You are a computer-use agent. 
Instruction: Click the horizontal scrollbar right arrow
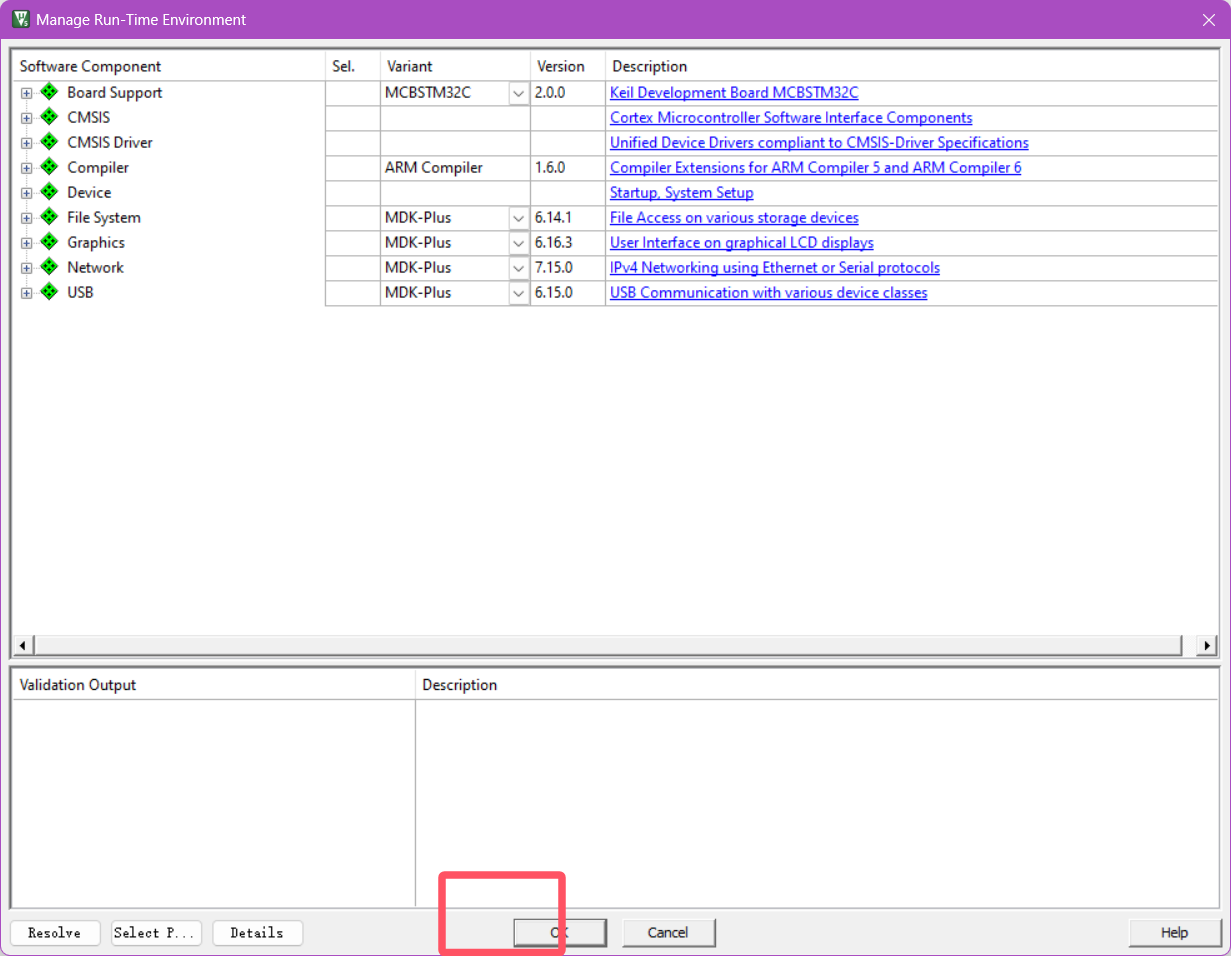1208,645
